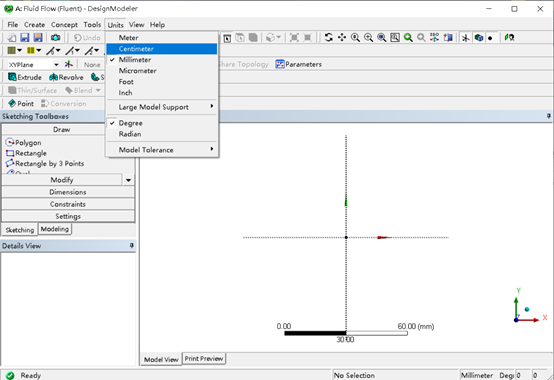Click the graphics panel pin icon
The image size is (554, 380).
point(548,116)
